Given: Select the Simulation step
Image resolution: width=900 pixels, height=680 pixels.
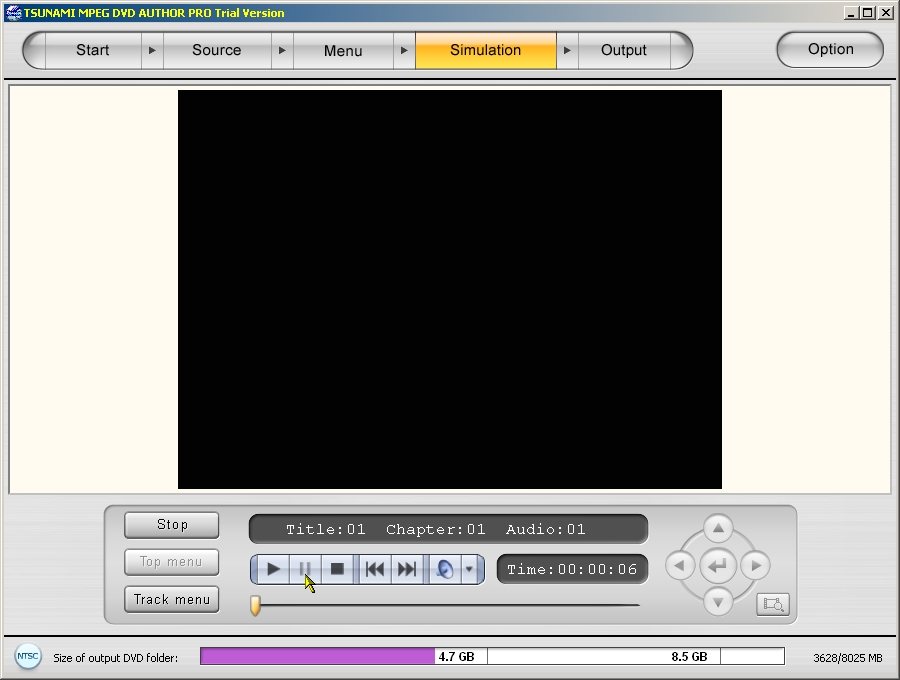Looking at the screenshot, I should 486,50.
